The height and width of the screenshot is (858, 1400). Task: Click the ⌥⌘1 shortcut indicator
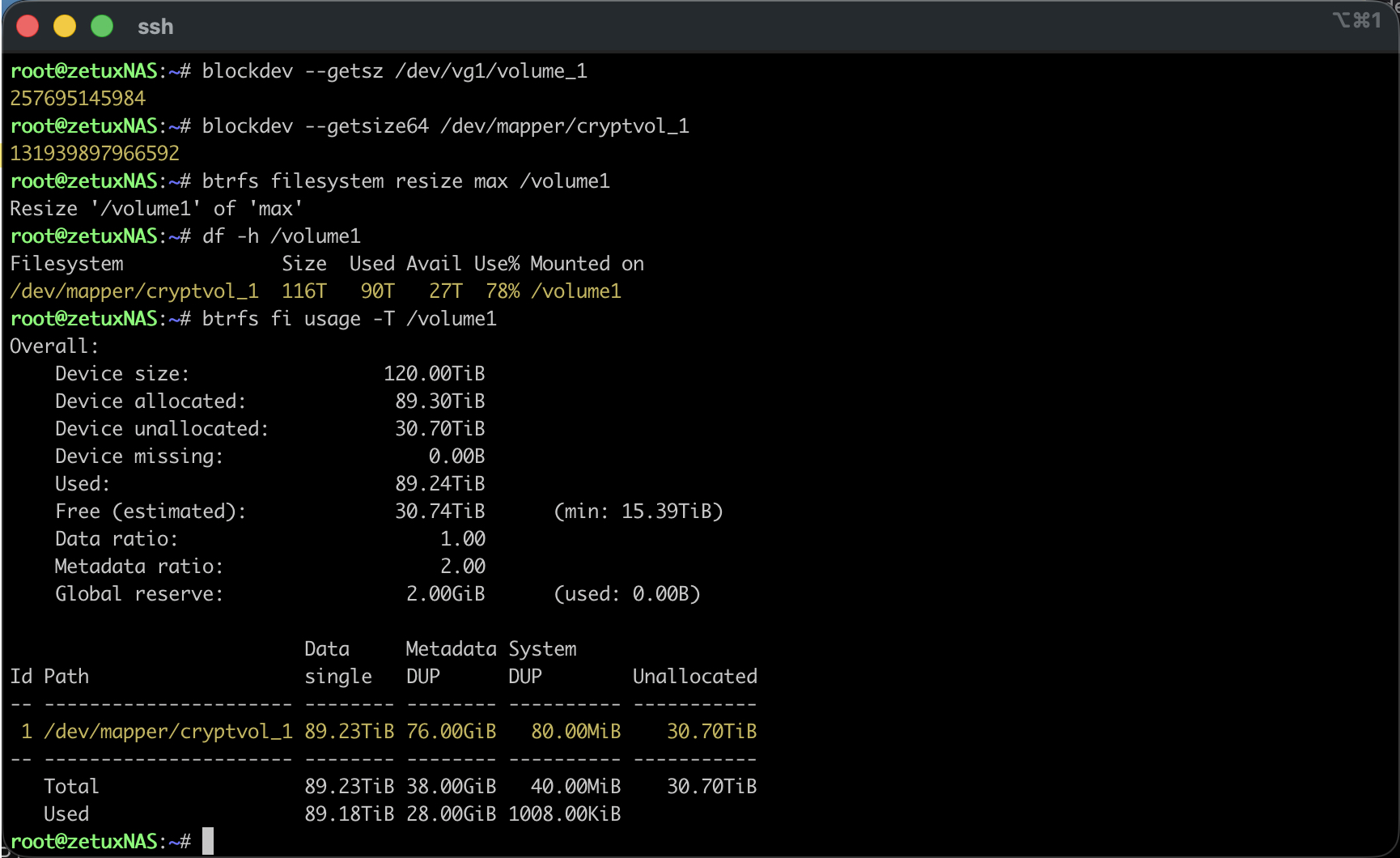tap(1357, 20)
